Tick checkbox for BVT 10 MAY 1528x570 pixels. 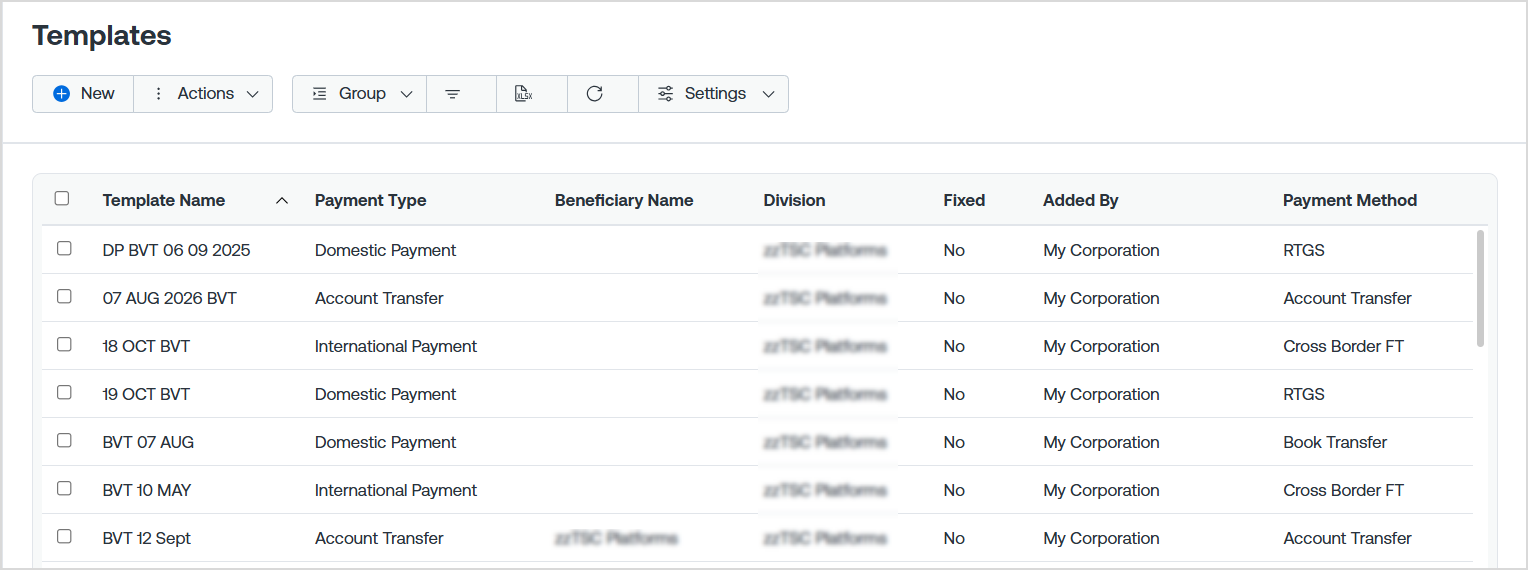64,489
